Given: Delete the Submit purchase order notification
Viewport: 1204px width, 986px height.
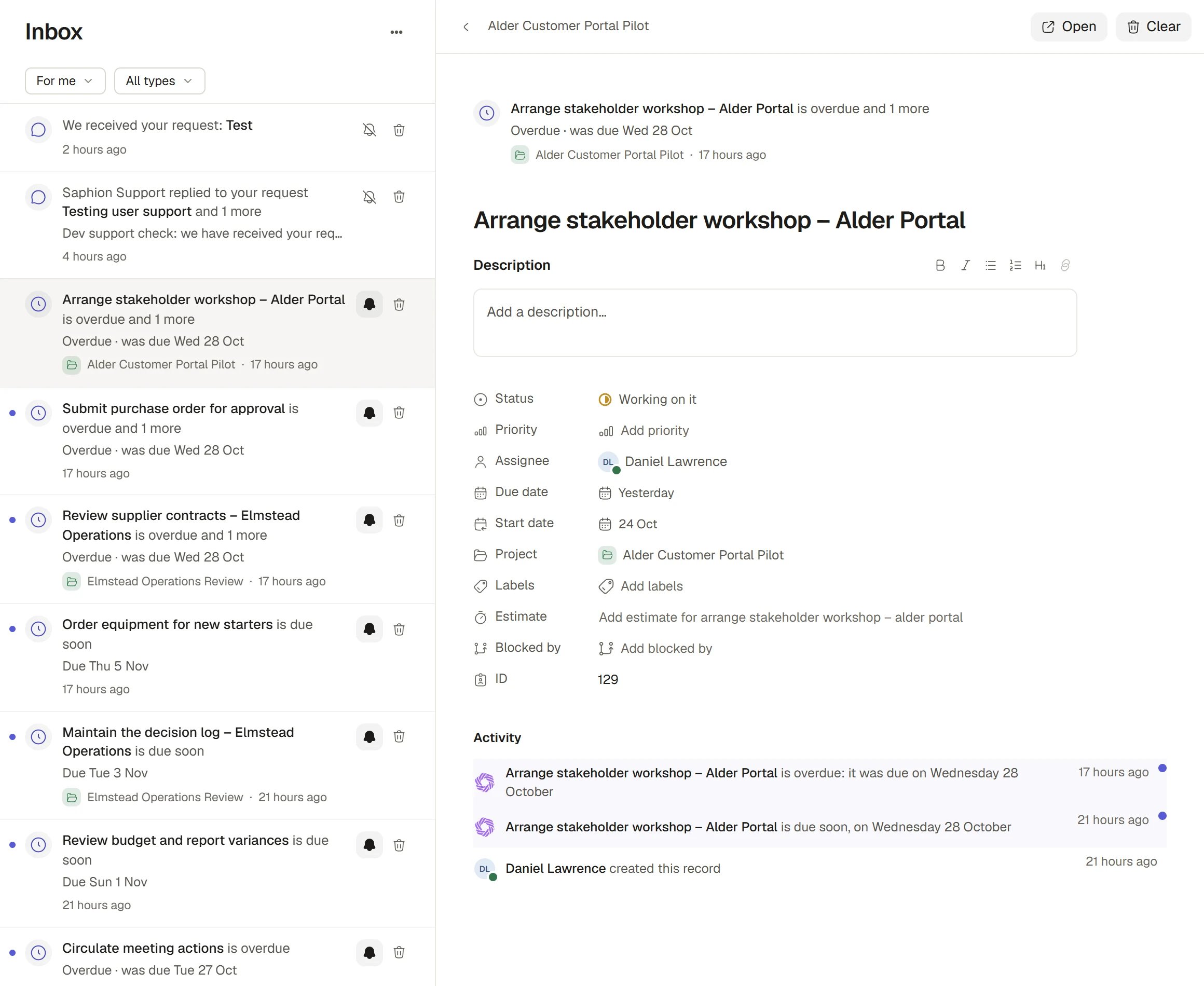Looking at the screenshot, I should tap(399, 413).
